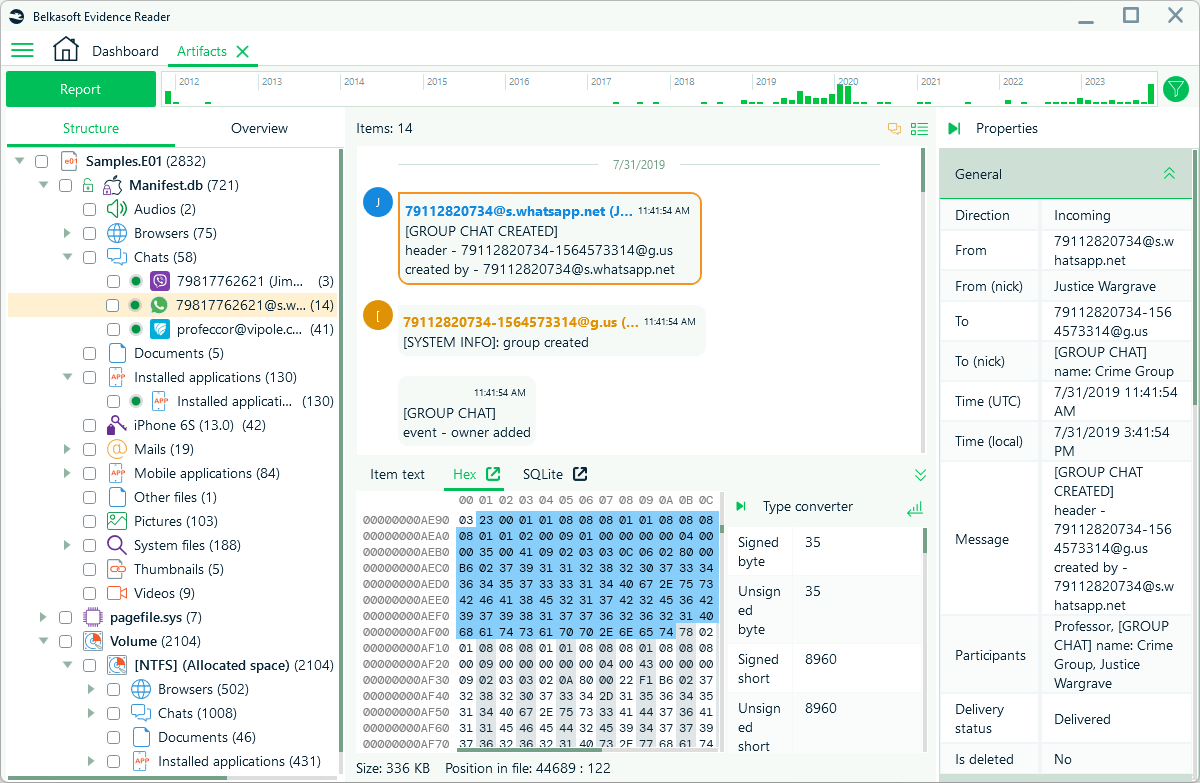Screen dimensions: 1200x783
Task: Open Hex view in external window
Action: [x=492, y=474]
